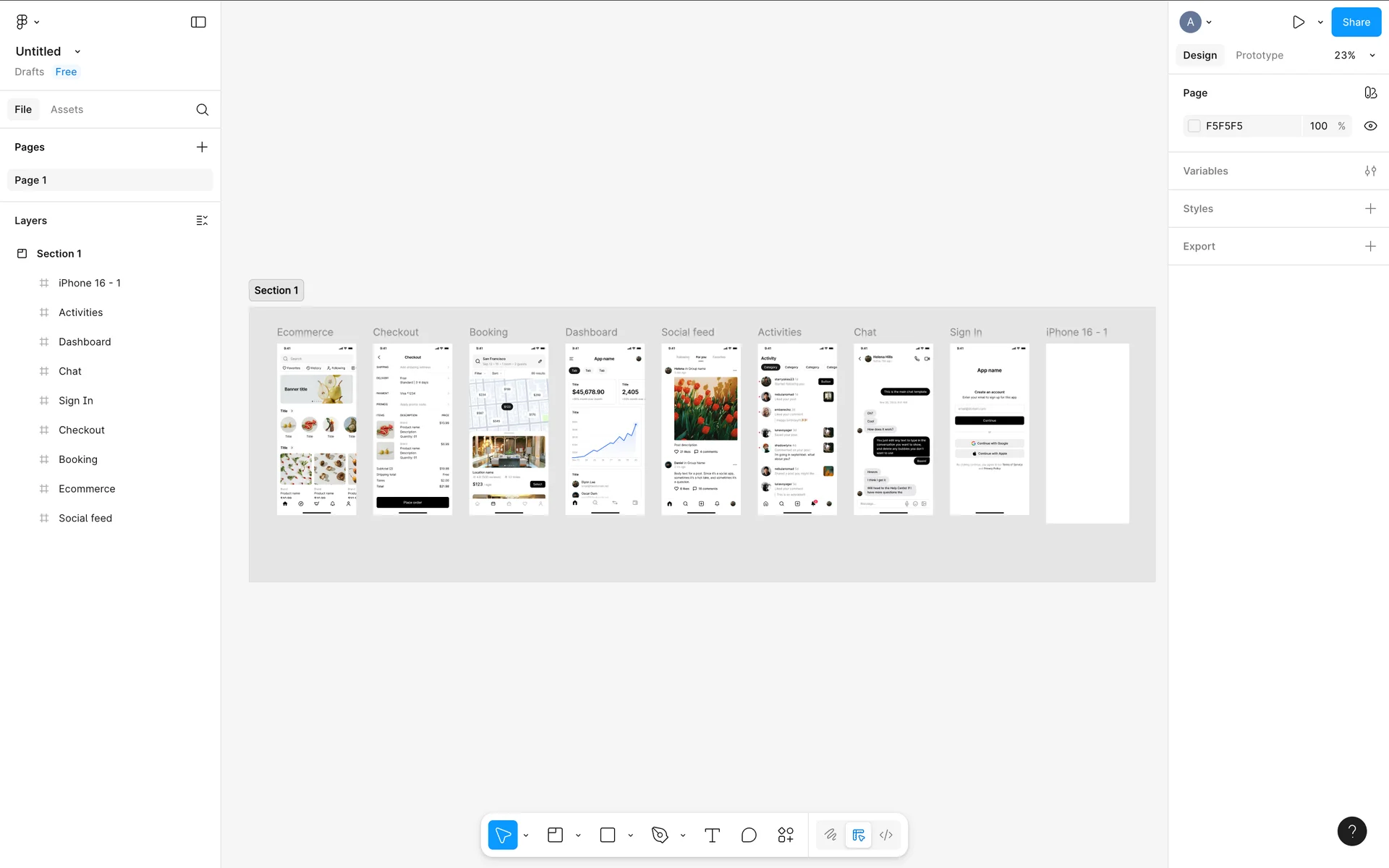1389x868 pixels.
Task: Switch to the Prototype tab
Action: [1259, 55]
